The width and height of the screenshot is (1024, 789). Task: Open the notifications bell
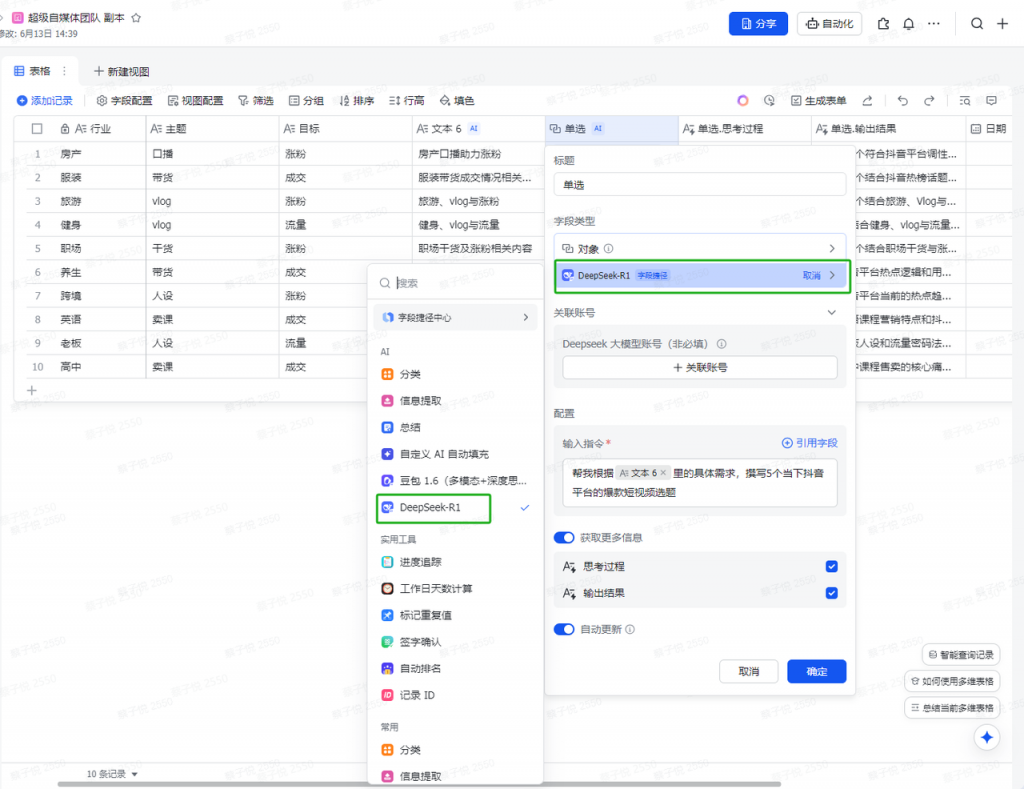coord(908,24)
